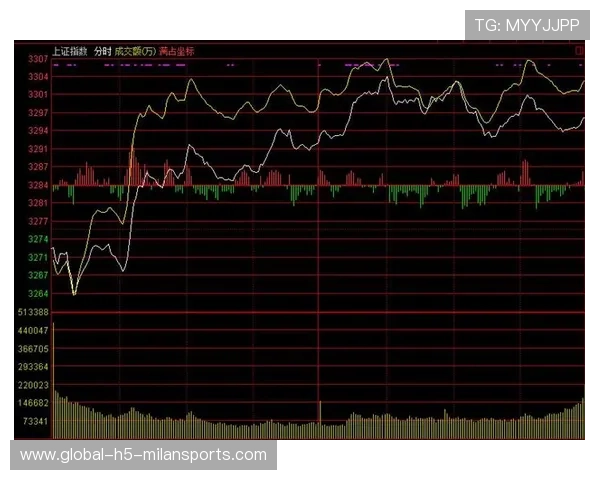Click the 3284 mid price axis label
Image resolution: width=600 pixels, height=480 pixels.
tap(38, 185)
